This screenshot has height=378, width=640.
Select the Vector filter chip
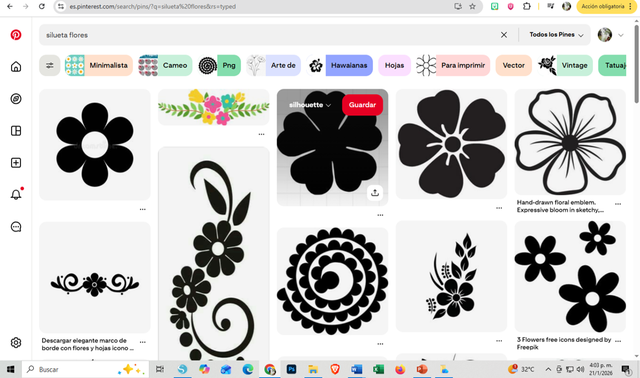pyautogui.click(x=513, y=65)
